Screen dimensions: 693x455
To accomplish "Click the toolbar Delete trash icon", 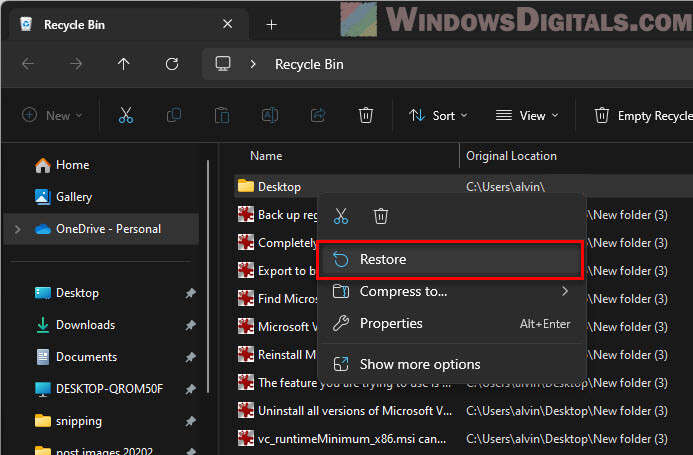I will tap(366, 116).
